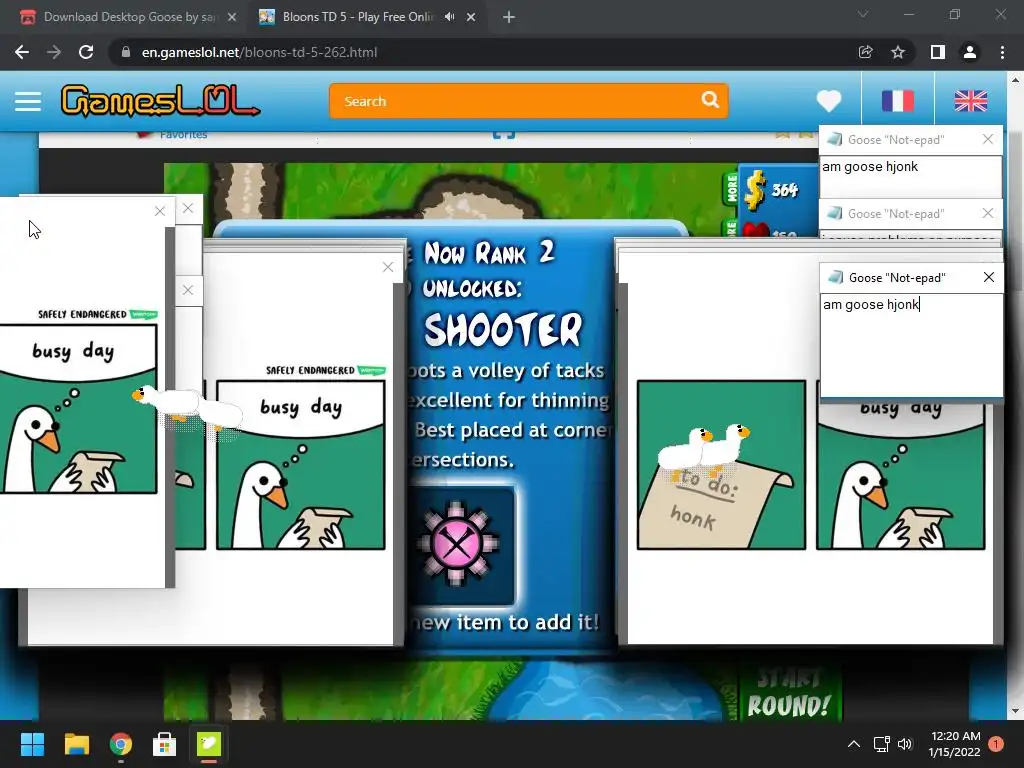Open File Explorer from the taskbar
This screenshot has width=1024, height=768.
[x=76, y=744]
